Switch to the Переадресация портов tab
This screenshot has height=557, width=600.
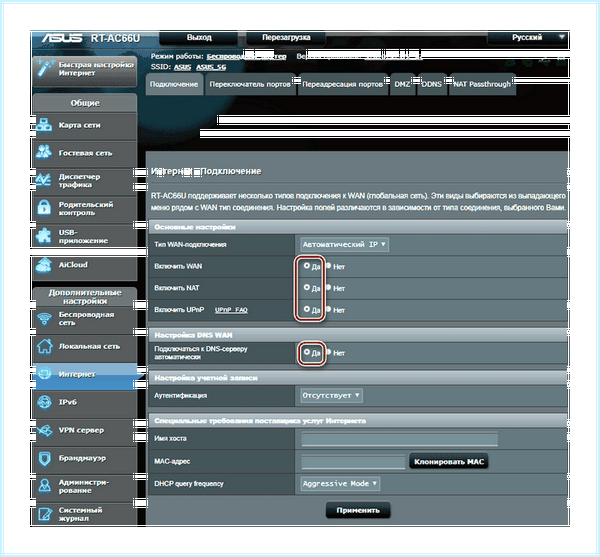[342, 84]
